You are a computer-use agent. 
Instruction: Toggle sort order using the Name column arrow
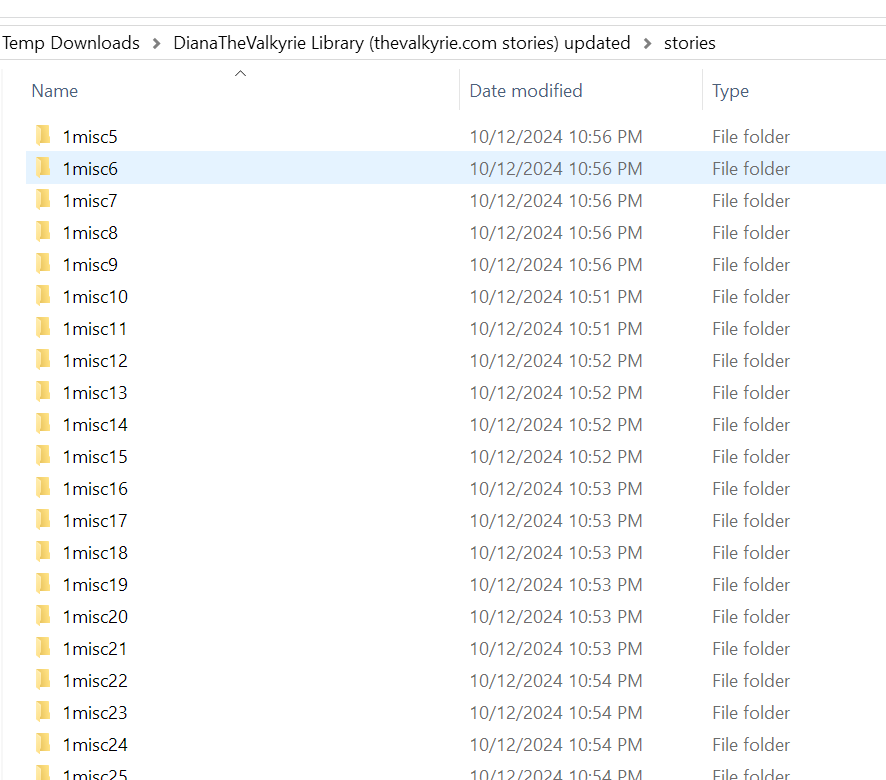tap(240, 73)
